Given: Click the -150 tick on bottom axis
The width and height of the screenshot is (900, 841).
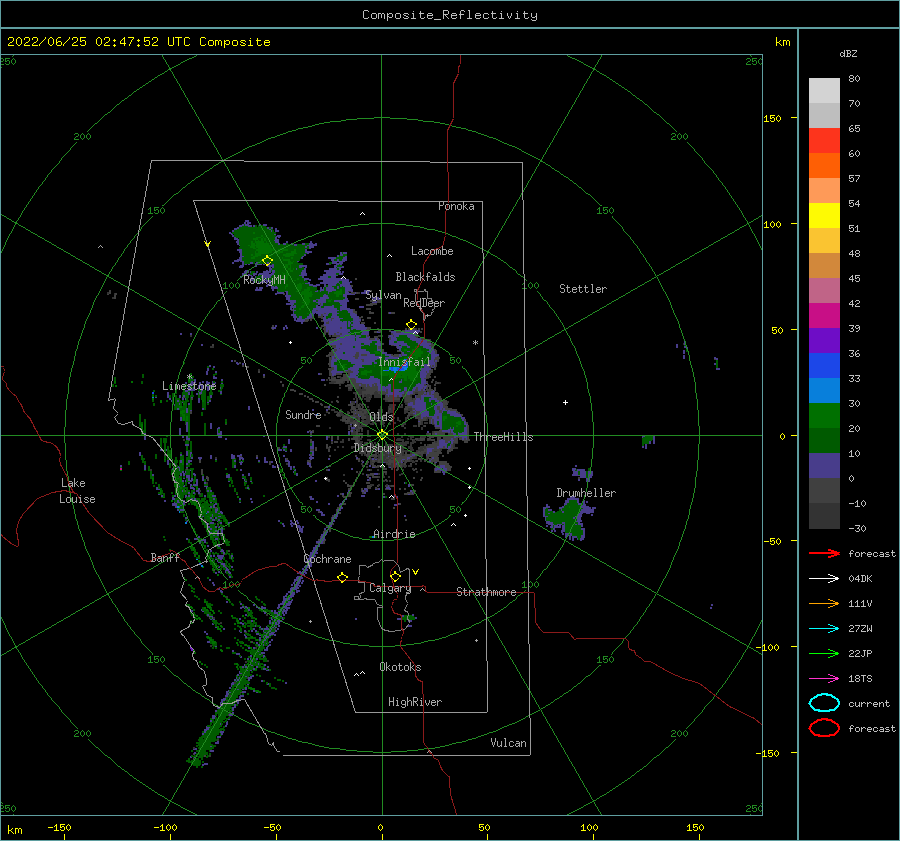Looking at the screenshot, I should pos(59,828).
